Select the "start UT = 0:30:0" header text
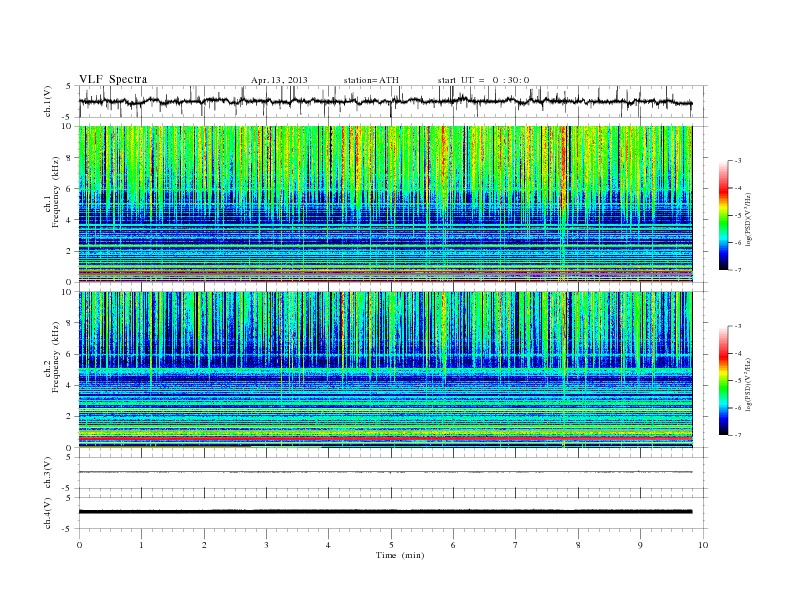The height and width of the screenshot is (612, 792). point(483,80)
